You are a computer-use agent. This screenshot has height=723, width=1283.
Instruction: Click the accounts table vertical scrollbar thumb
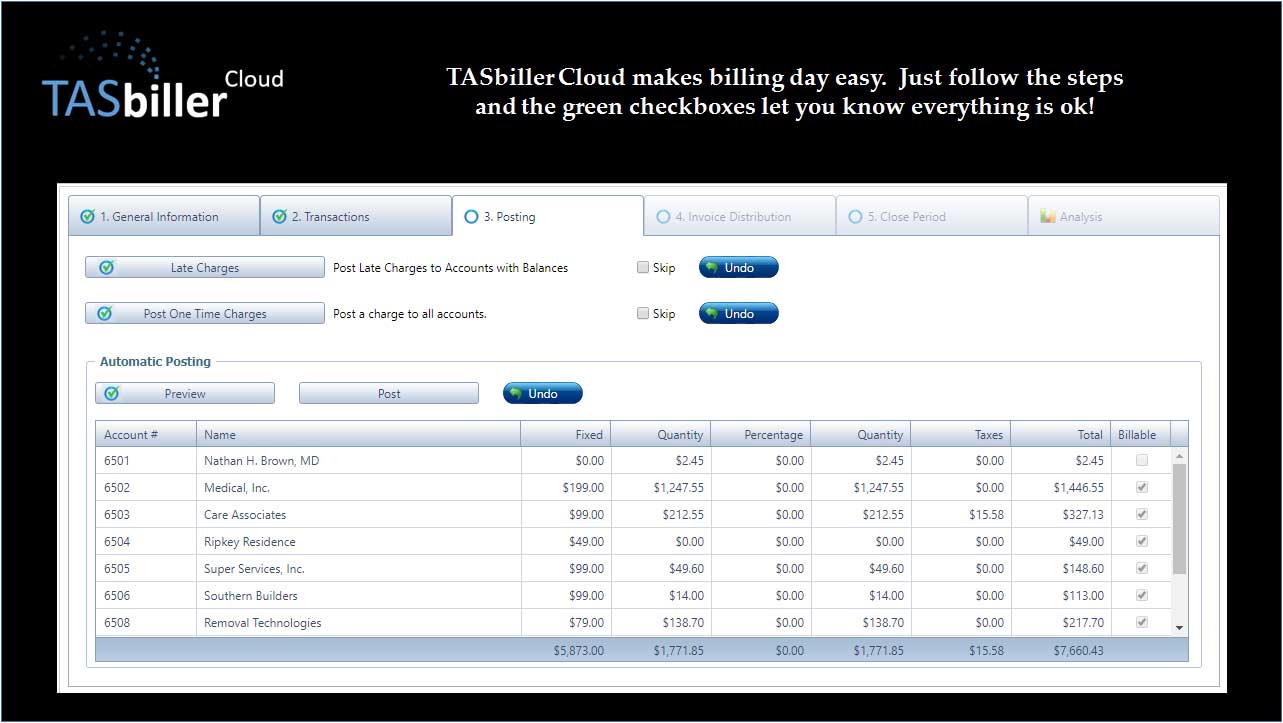(1179, 518)
